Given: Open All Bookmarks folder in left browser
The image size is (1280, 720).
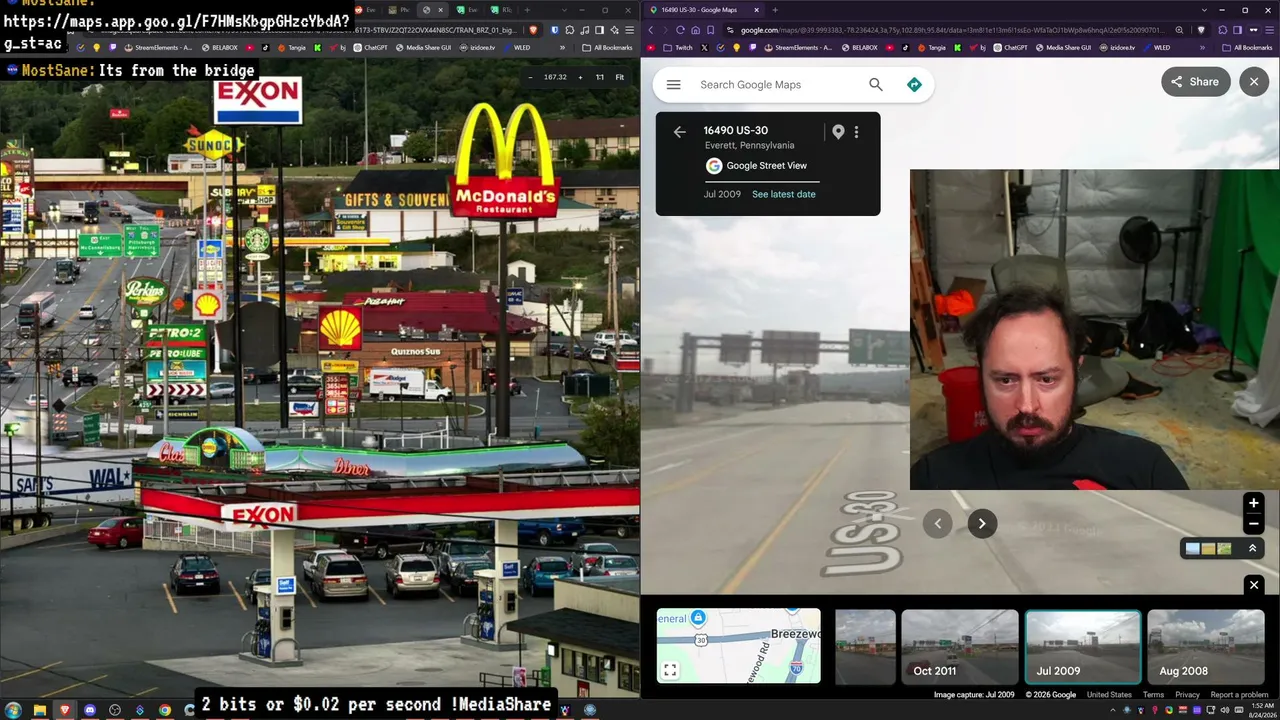Looking at the screenshot, I should point(609,48).
